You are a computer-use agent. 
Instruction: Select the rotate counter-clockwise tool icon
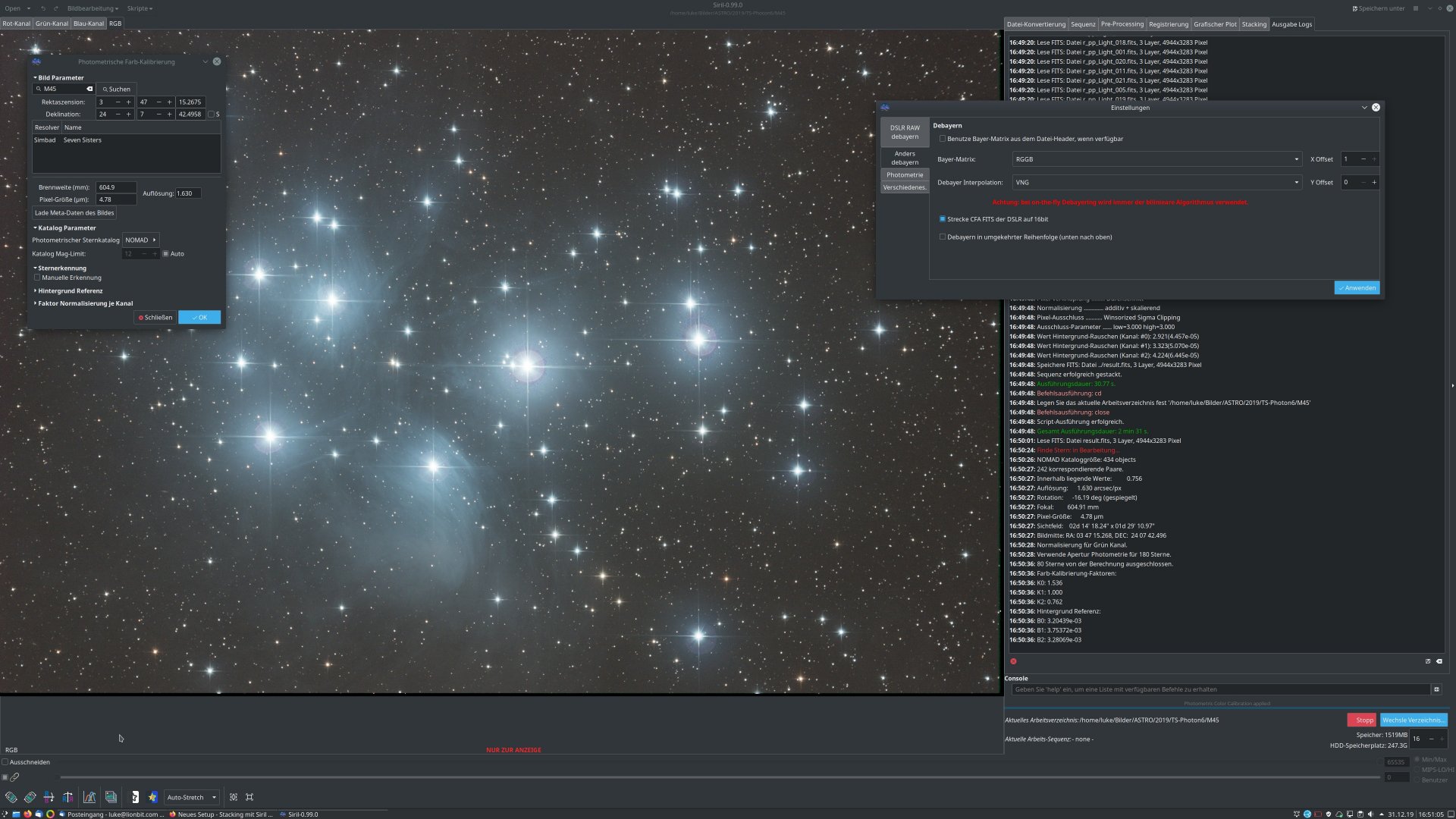click(11, 797)
